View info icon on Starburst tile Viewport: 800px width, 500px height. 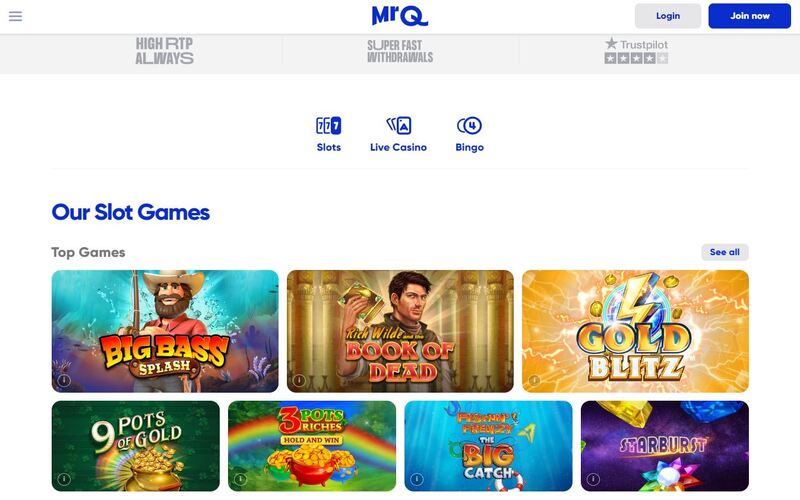pyautogui.click(x=593, y=479)
